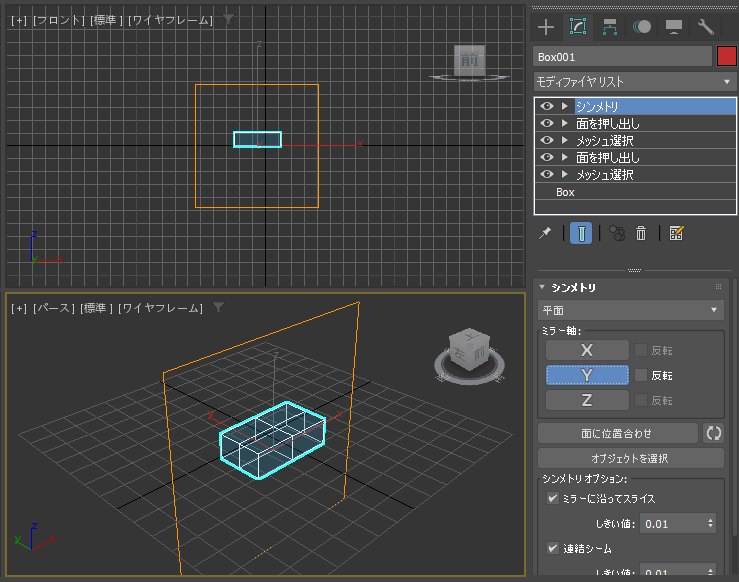
Task: Open the Utilities wrench panel tab
Action: click(706, 27)
